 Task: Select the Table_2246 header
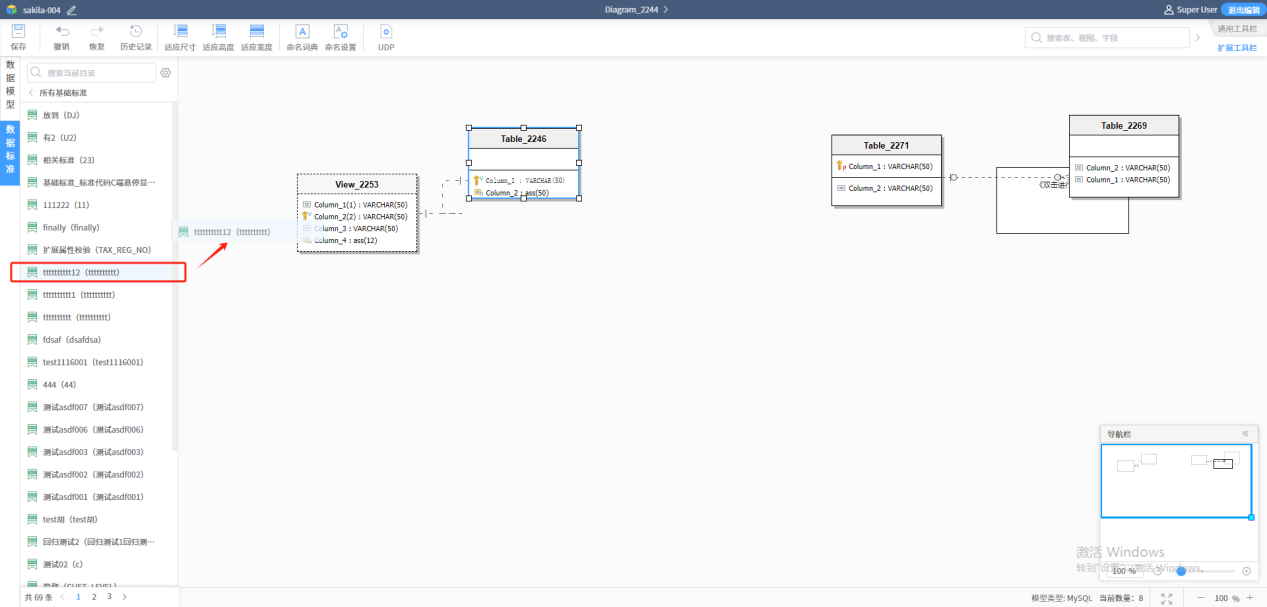pos(524,139)
